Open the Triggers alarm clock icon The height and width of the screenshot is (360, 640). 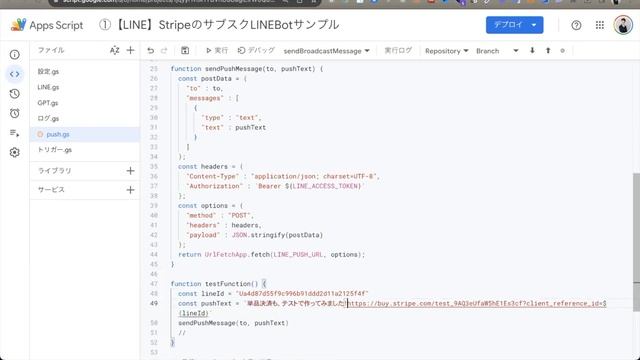coord(15,113)
